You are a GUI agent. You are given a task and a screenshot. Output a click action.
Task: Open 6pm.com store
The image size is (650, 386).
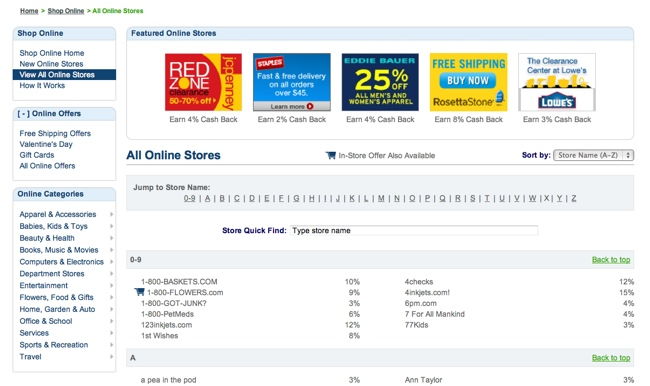tap(420, 303)
